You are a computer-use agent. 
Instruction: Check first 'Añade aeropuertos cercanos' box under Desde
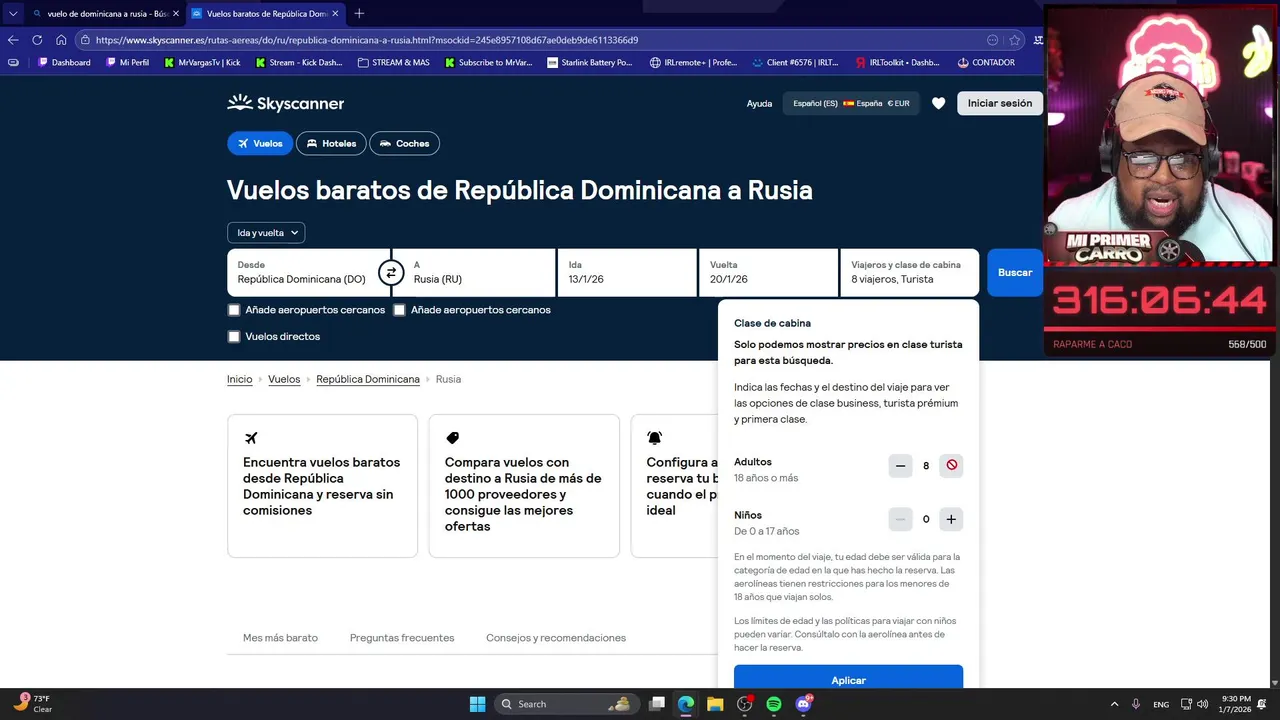click(x=234, y=310)
